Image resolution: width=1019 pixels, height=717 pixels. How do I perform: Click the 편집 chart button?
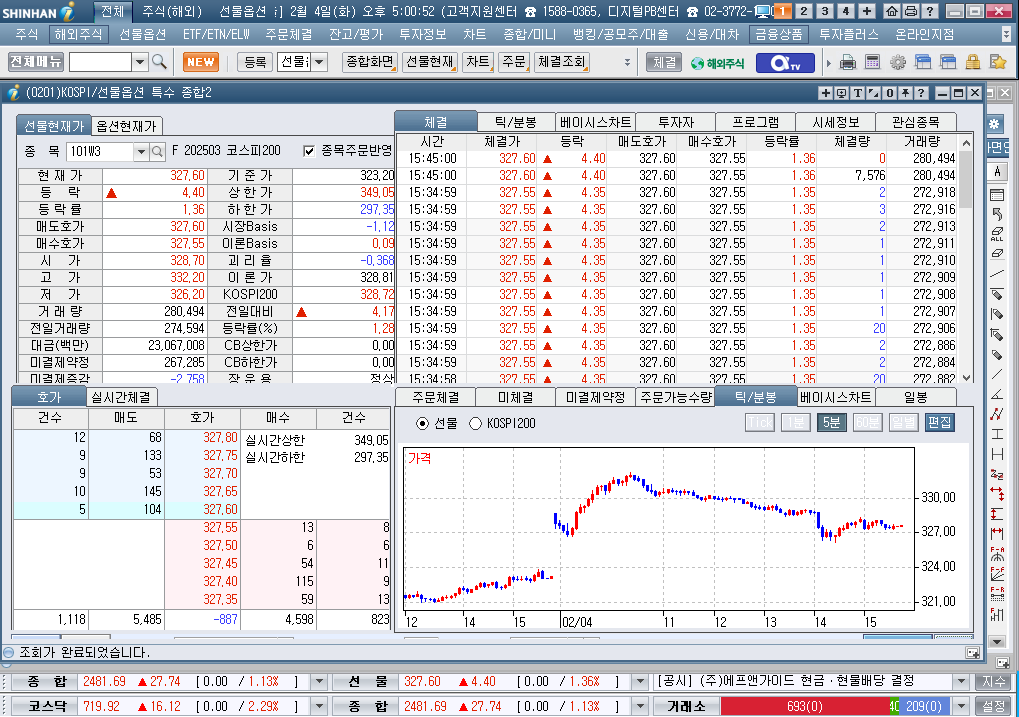click(940, 423)
